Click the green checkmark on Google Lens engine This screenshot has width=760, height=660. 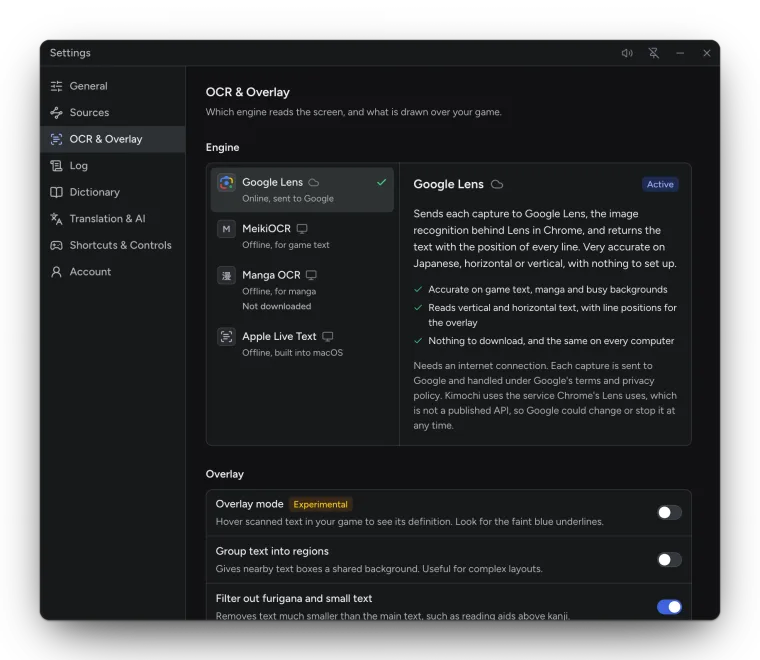382,182
